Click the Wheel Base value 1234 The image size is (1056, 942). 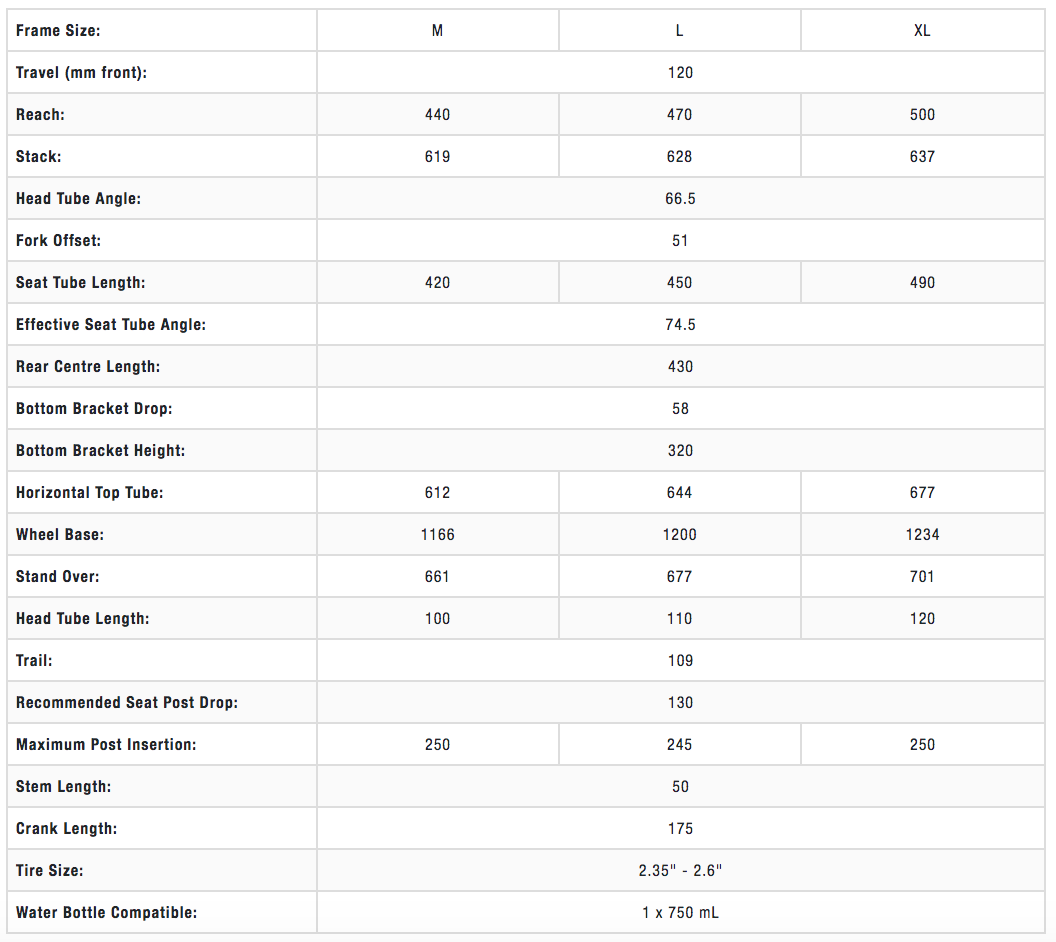[x=922, y=534]
